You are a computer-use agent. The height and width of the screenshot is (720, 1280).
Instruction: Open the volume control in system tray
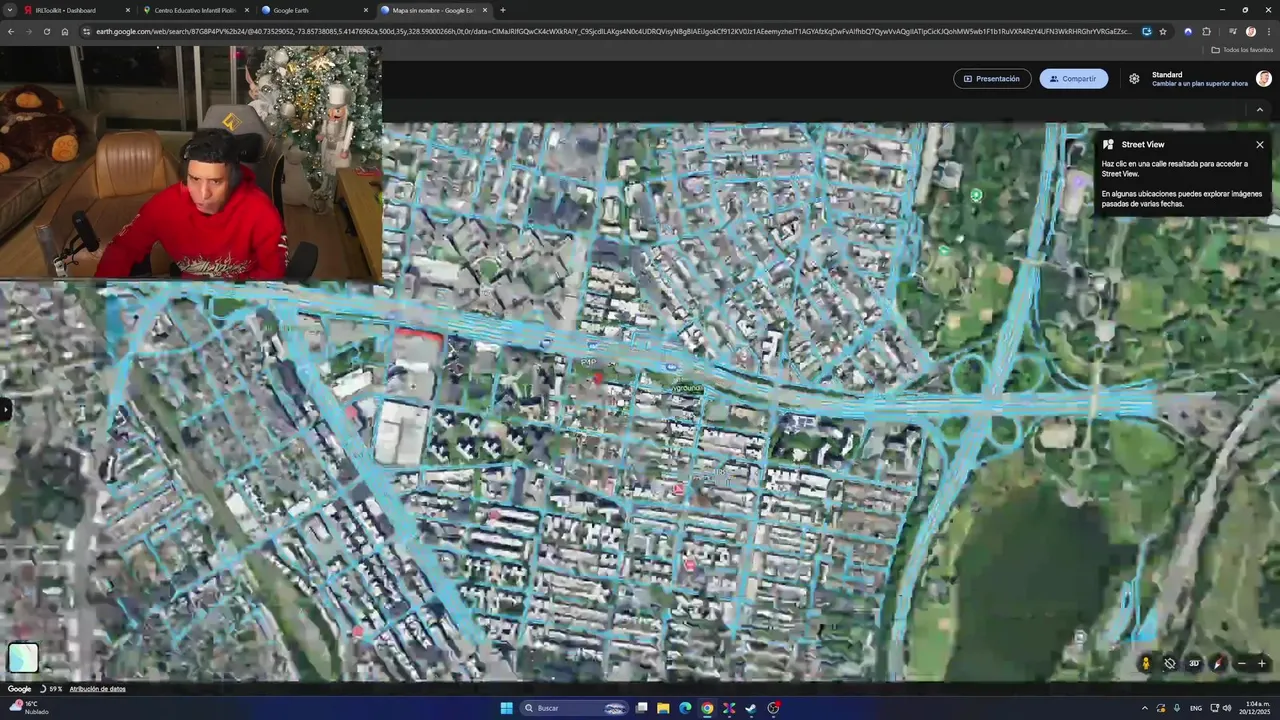coord(1227,708)
